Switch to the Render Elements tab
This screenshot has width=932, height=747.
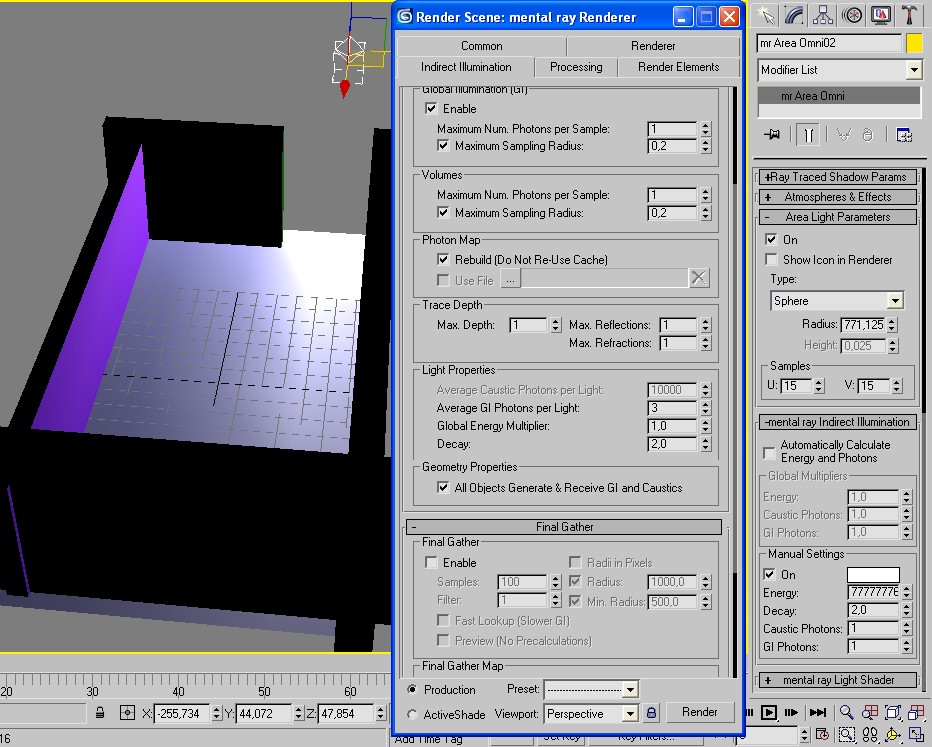pos(678,67)
